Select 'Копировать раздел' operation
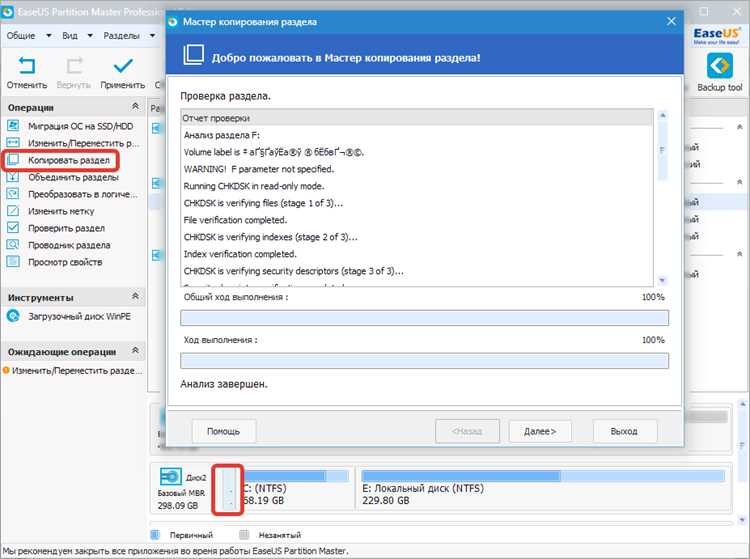This screenshot has width=750, height=559. point(69,160)
